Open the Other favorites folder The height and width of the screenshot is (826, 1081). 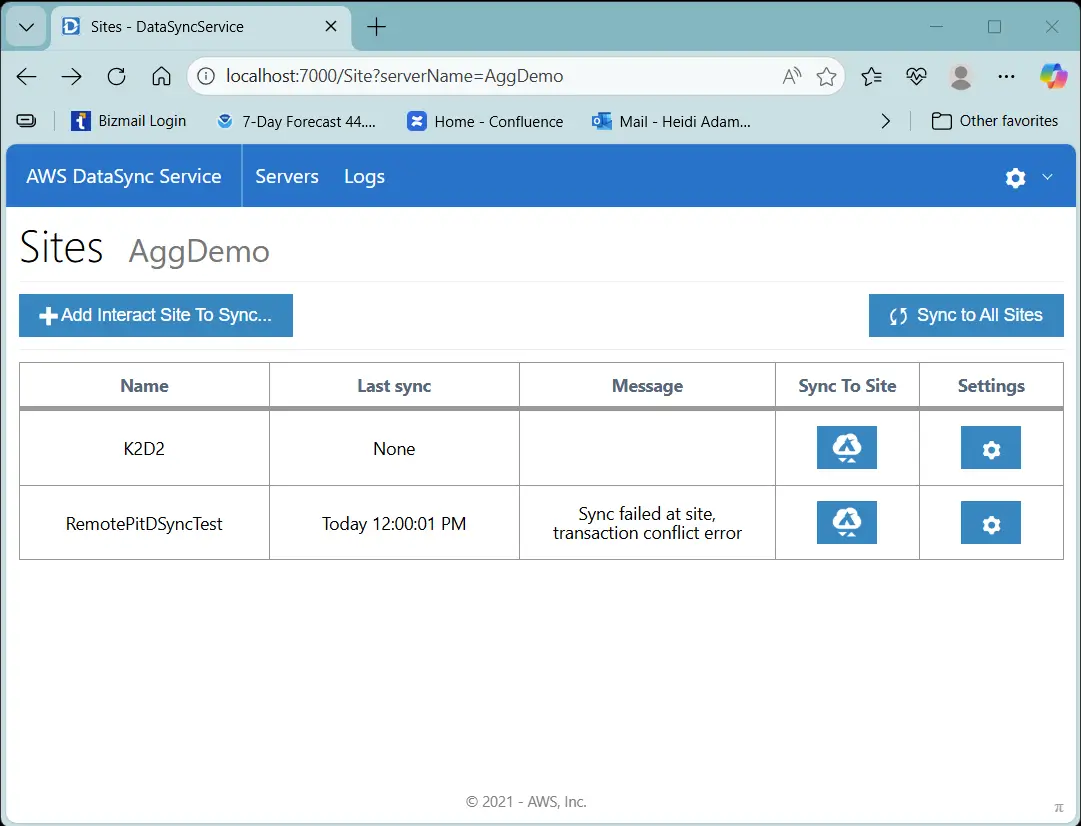(x=994, y=121)
